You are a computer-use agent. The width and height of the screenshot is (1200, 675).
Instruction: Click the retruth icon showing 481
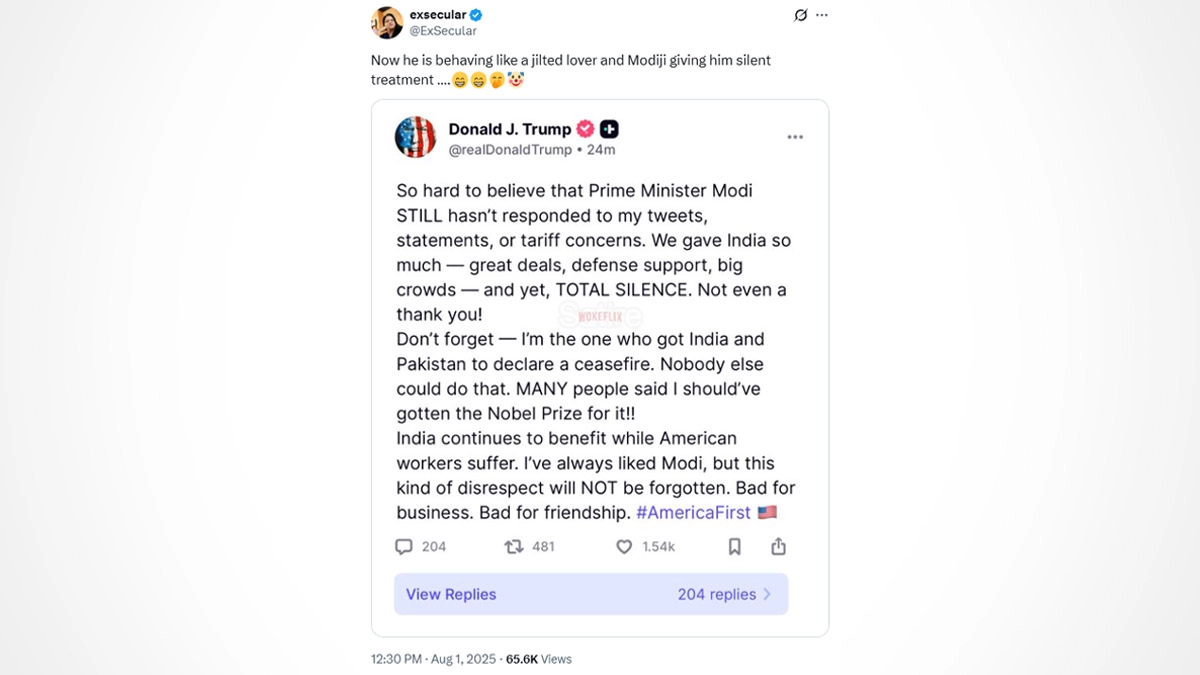coord(513,547)
